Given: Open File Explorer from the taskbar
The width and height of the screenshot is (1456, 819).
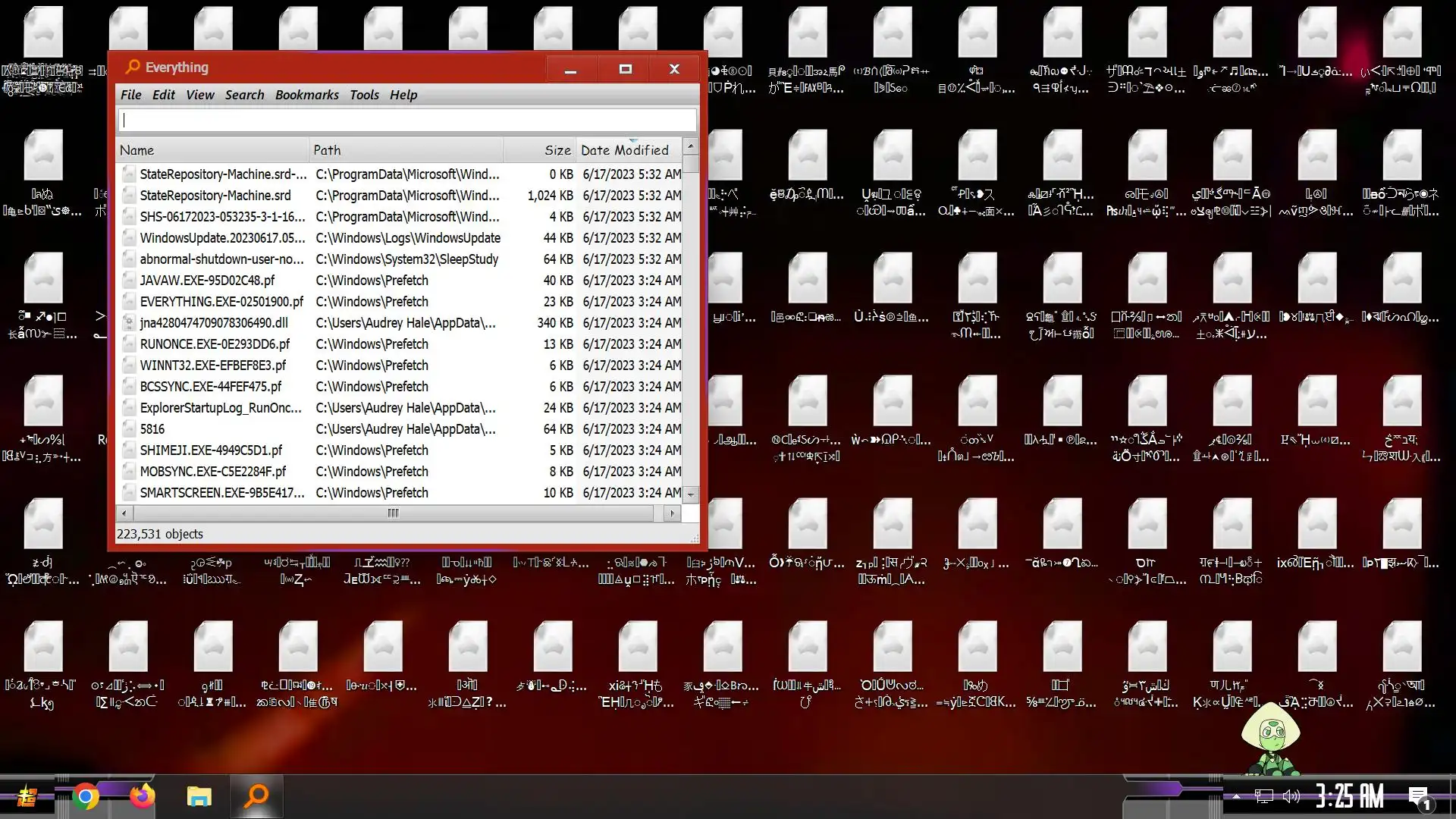Looking at the screenshot, I should (199, 796).
